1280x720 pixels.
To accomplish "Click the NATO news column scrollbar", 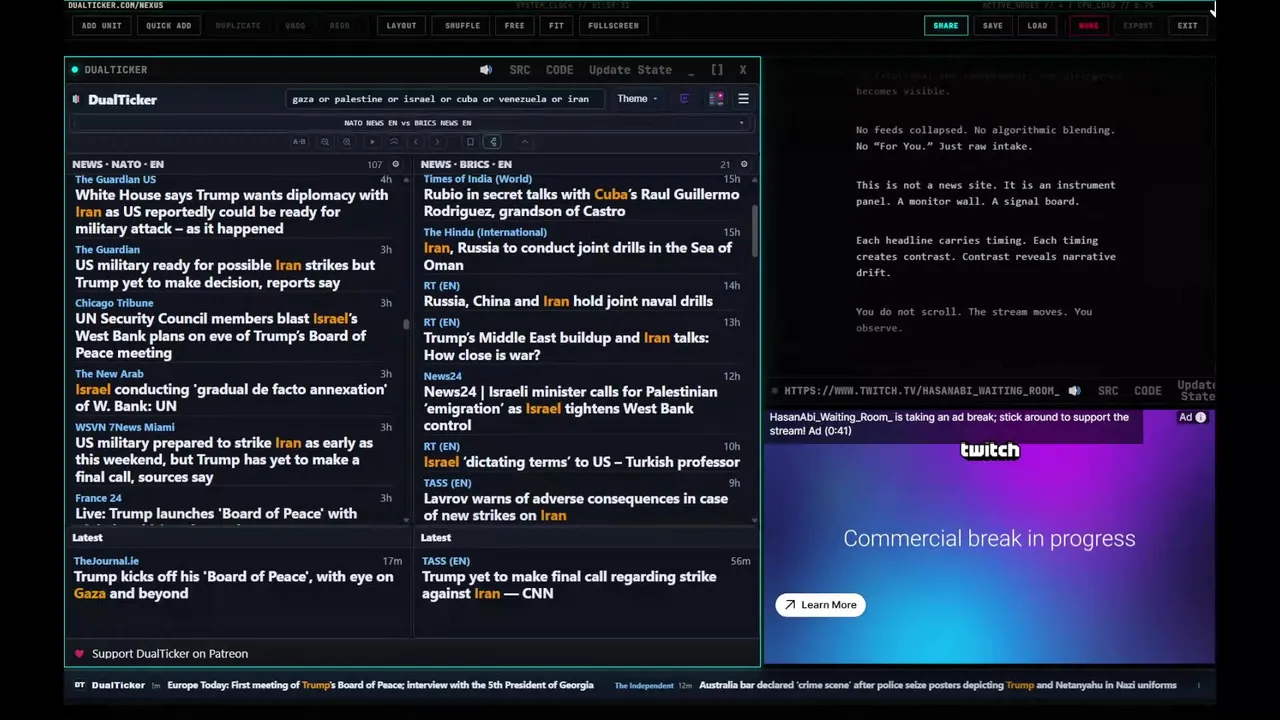I will (406, 324).
